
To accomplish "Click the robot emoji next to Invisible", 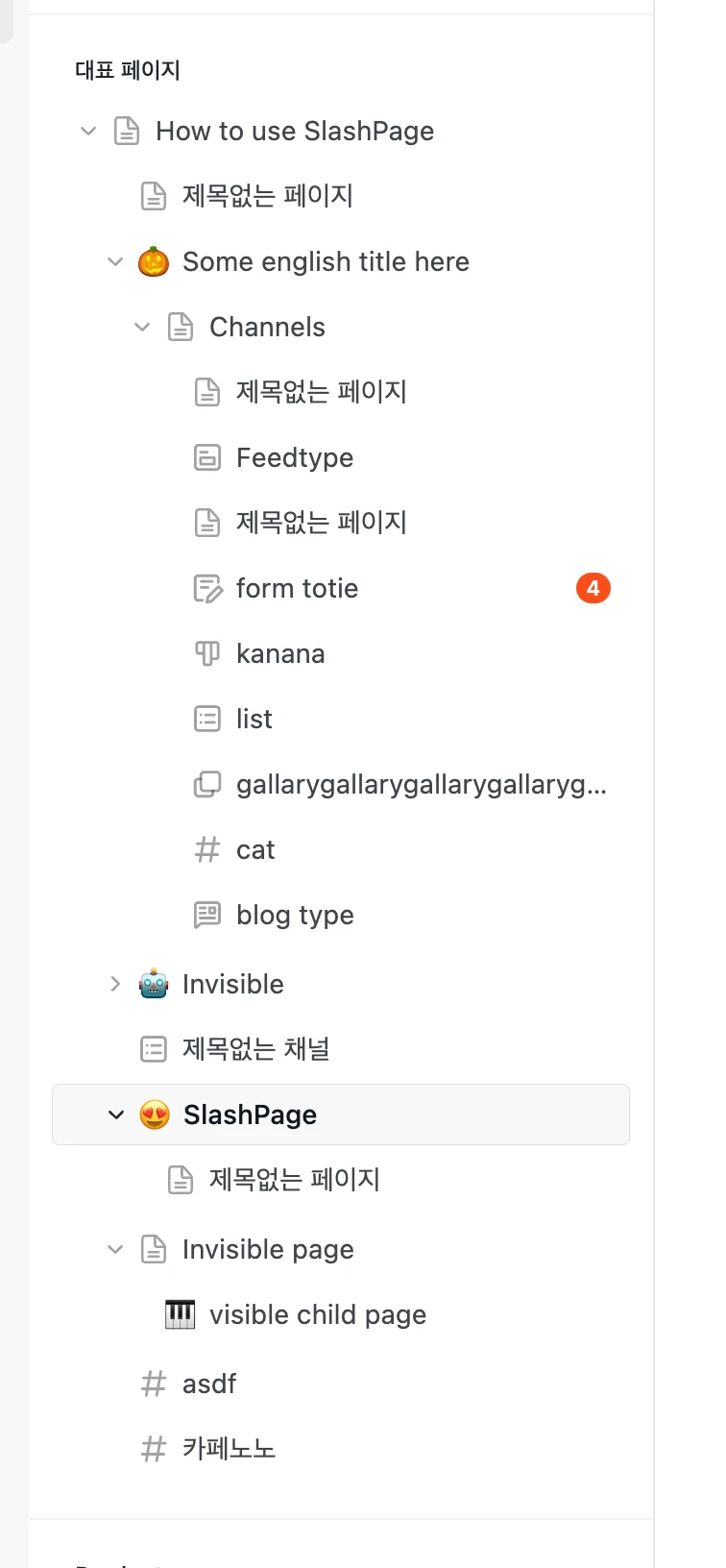I will 154,984.
